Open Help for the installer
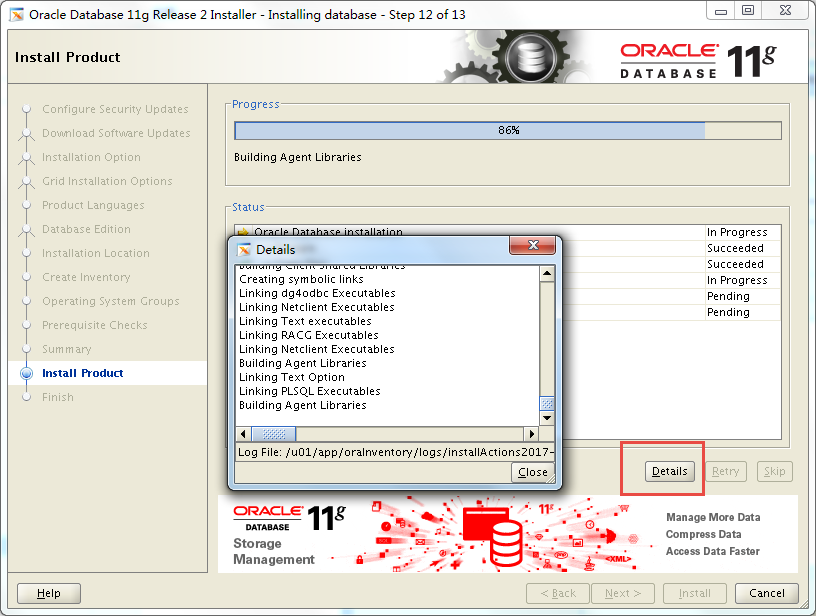 (x=48, y=593)
